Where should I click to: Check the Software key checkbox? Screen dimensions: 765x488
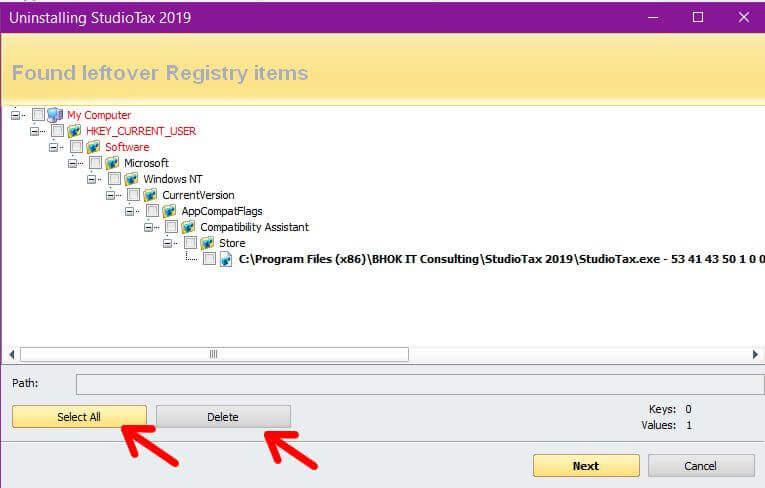coord(77,147)
